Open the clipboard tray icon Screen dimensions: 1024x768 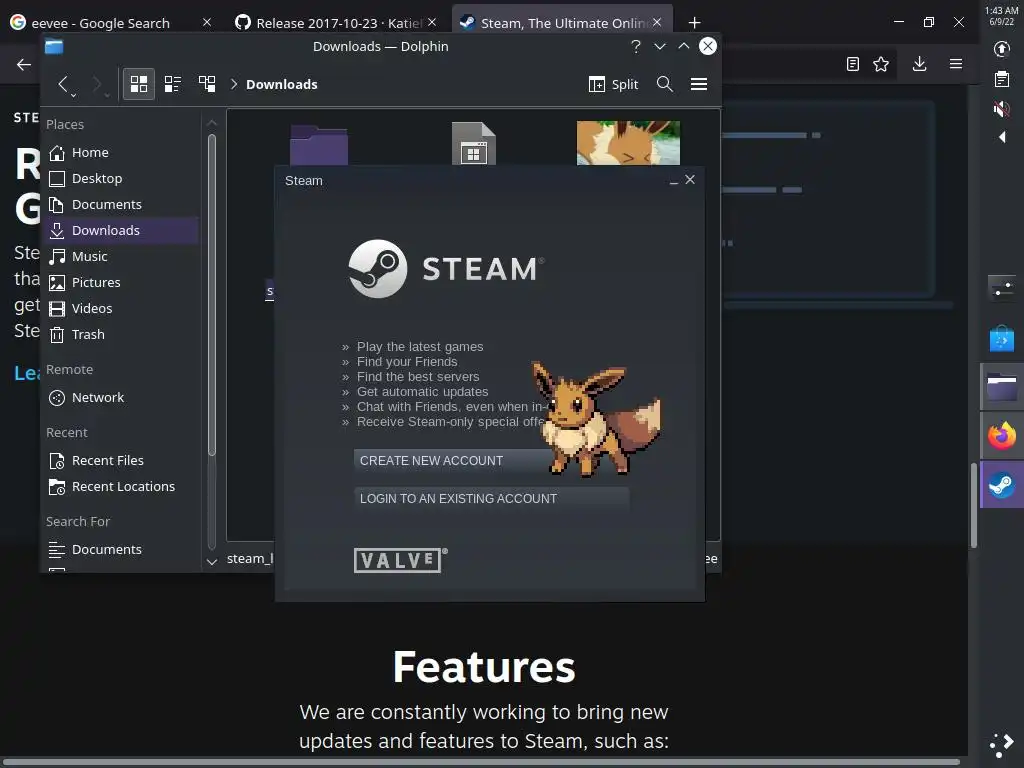tap(1002, 79)
